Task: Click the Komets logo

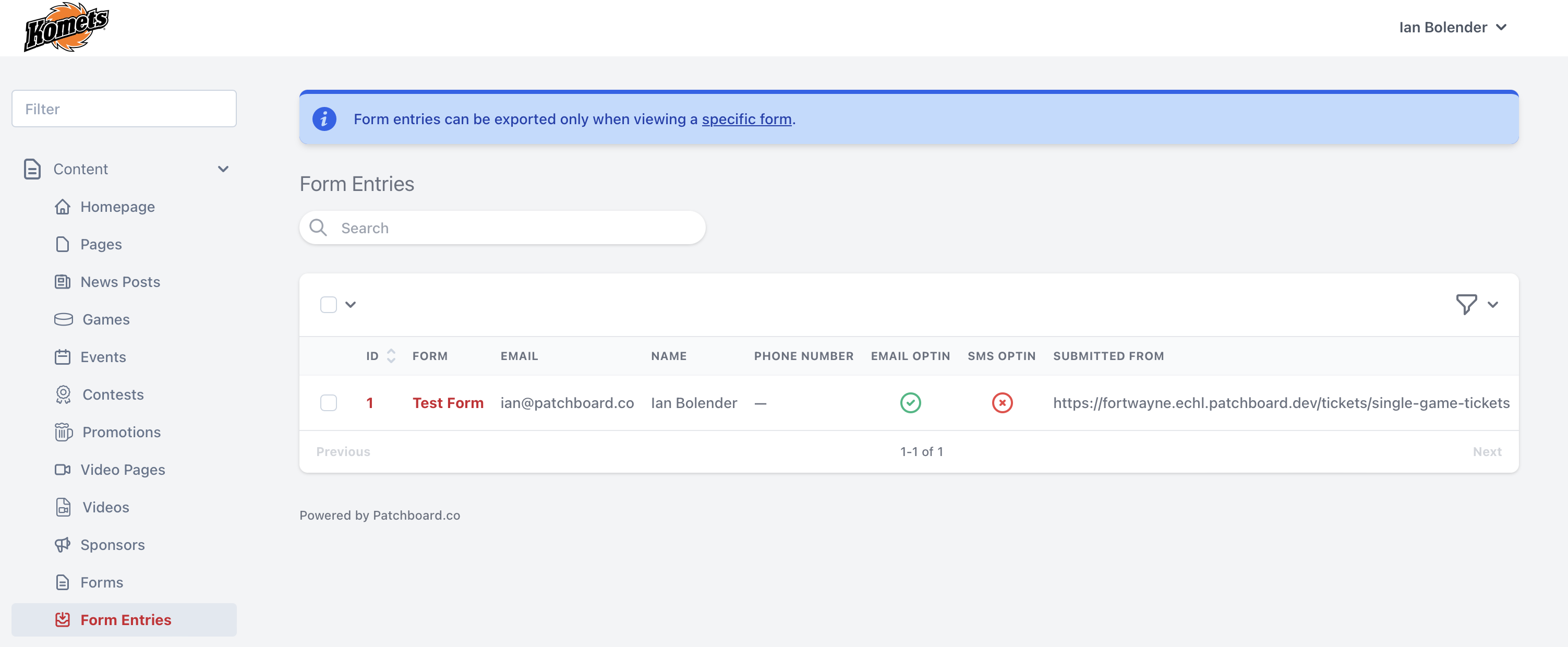Action: coord(66,27)
